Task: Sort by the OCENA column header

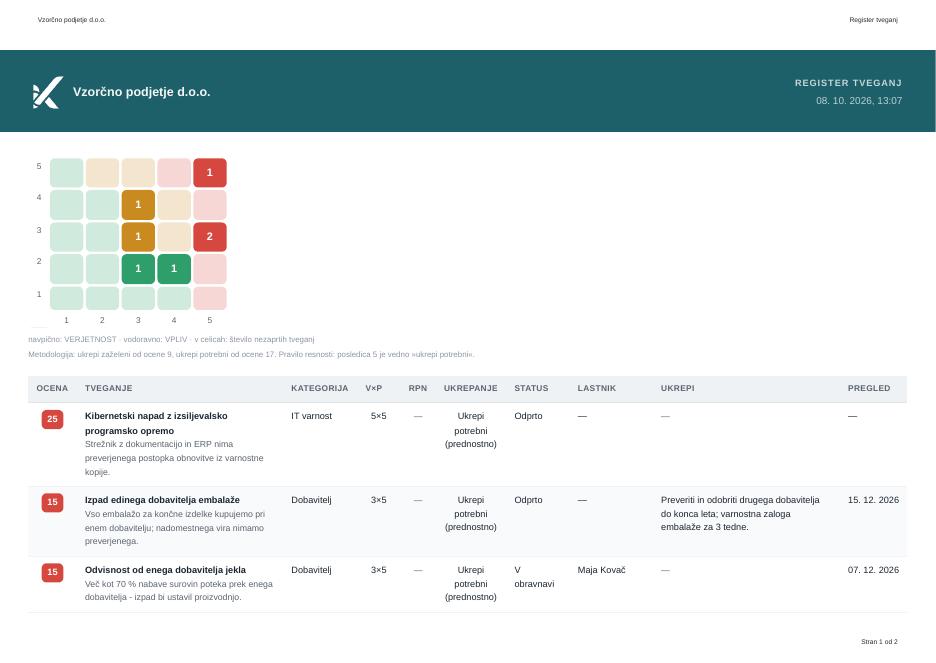Action: [x=52, y=388]
